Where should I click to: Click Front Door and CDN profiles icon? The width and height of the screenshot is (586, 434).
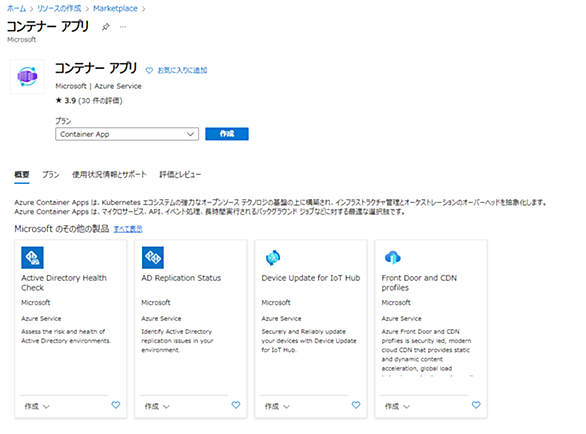tap(393, 257)
